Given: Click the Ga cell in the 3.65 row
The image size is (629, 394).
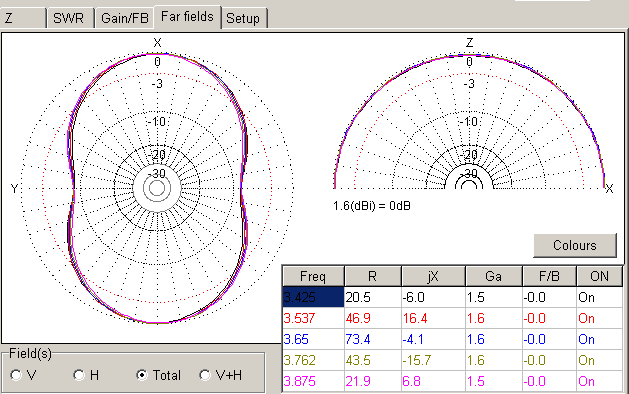Looking at the screenshot, I should [494, 339].
